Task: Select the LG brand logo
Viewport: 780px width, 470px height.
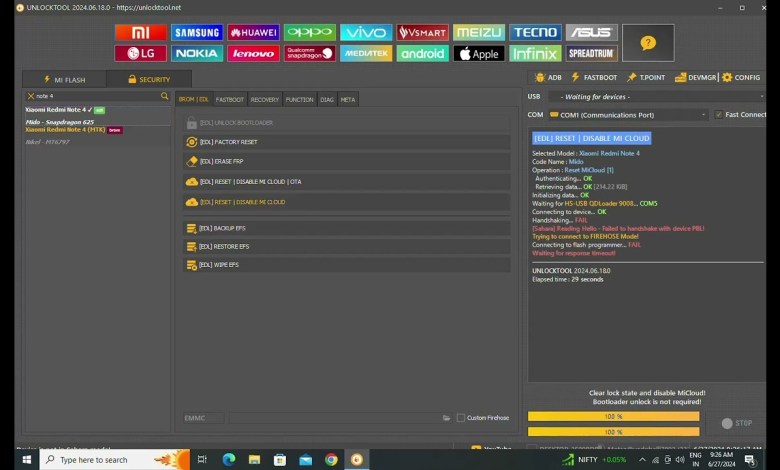Action: (x=141, y=53)
